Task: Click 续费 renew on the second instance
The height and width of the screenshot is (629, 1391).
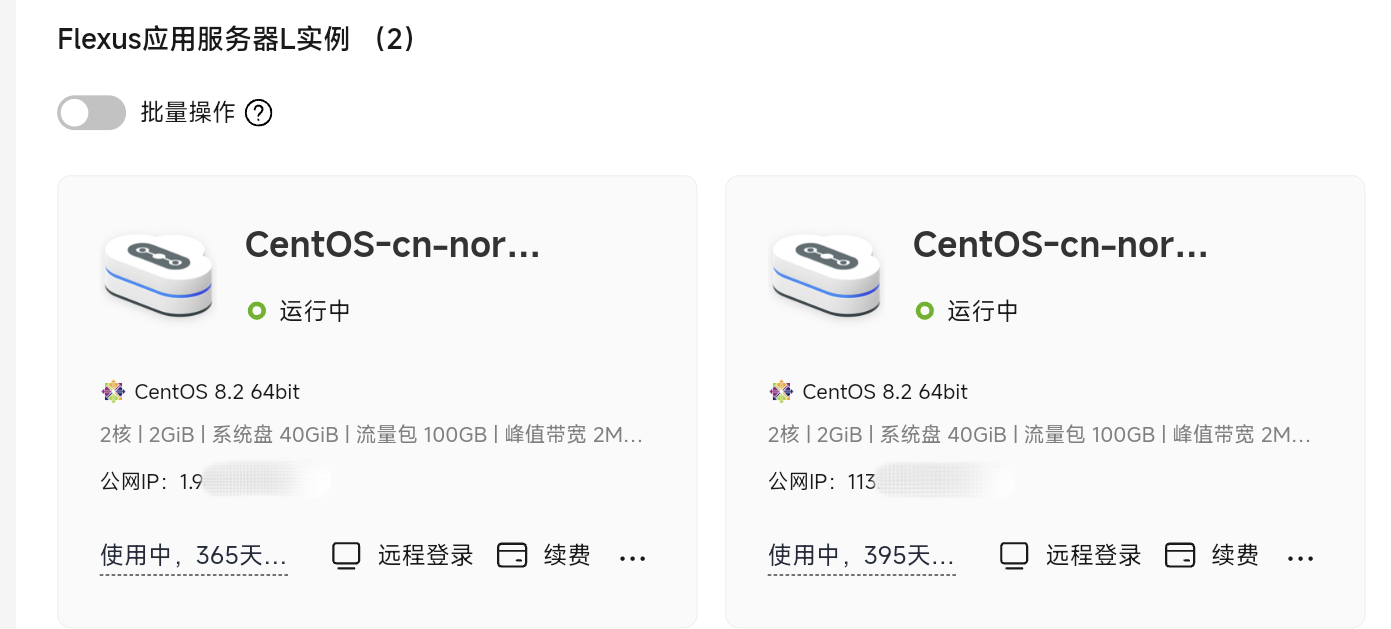Action: (1235, 556)
